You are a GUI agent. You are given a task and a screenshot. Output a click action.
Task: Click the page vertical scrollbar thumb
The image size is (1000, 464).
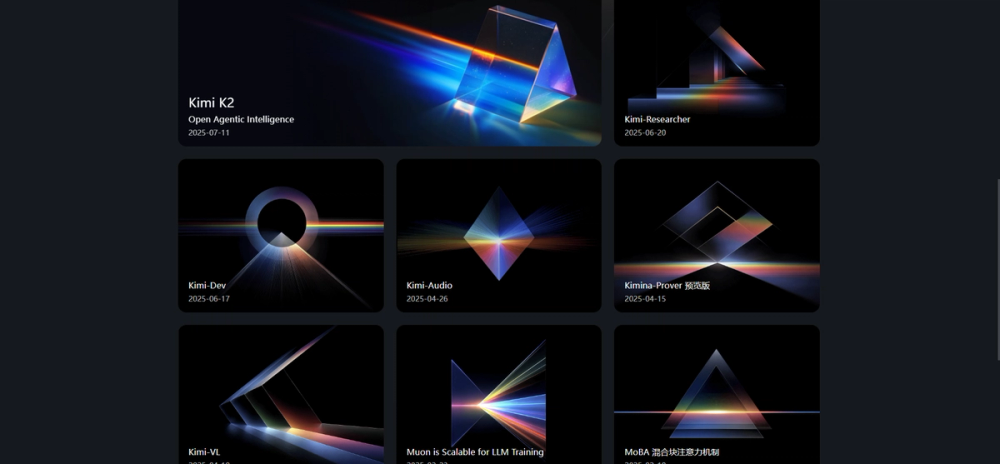pos(997,270)
